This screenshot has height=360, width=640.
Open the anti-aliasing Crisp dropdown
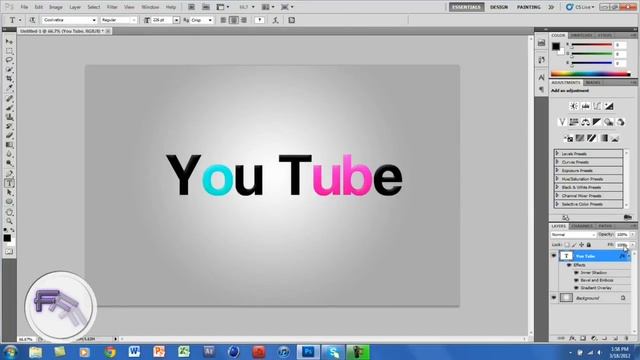coord(210,20)
